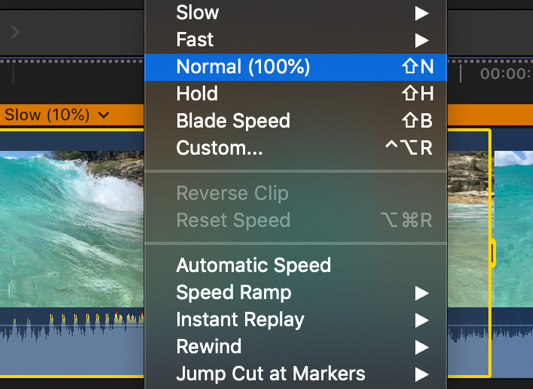Open the Fast speed submenu

pos(295,40)
